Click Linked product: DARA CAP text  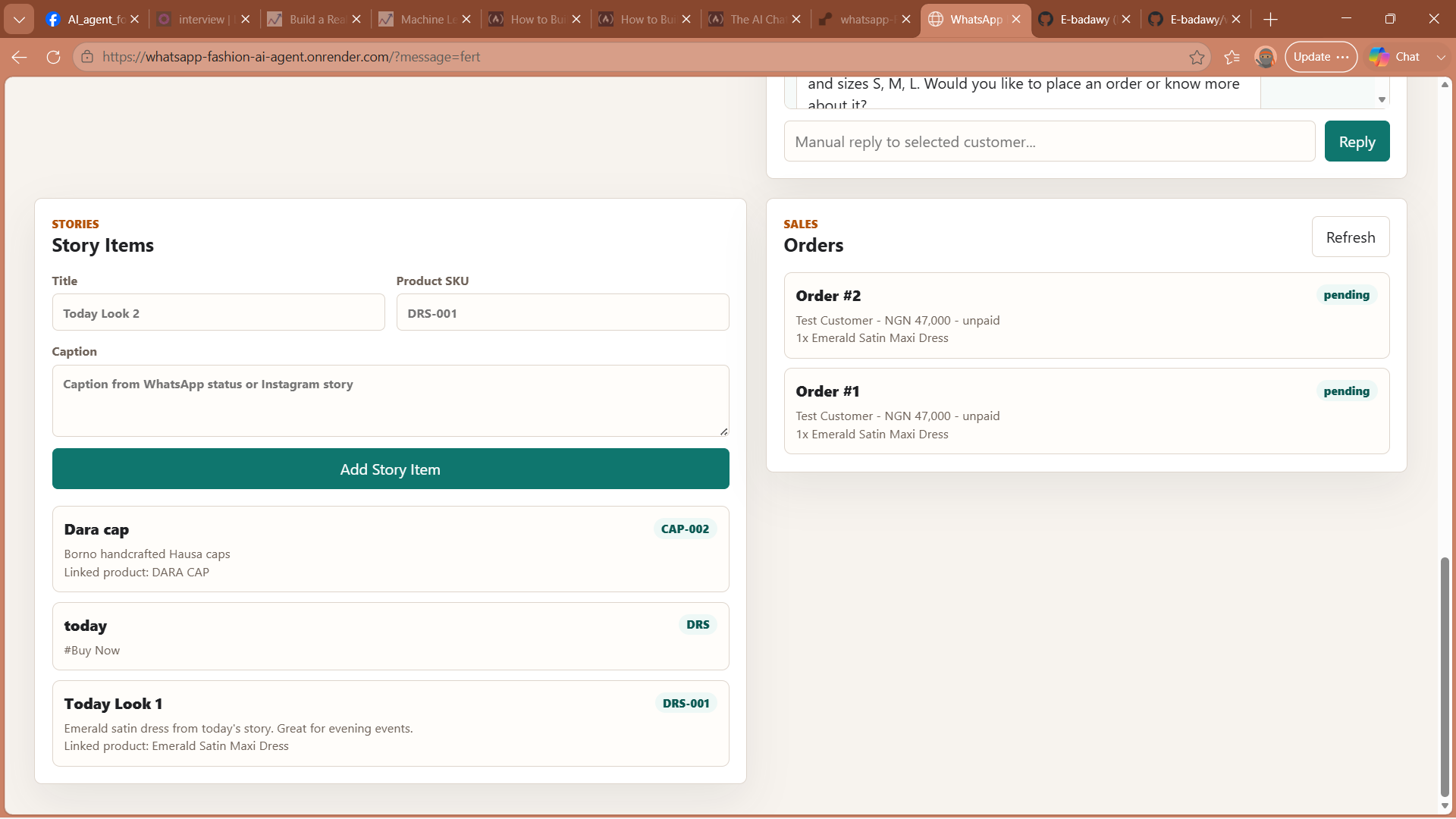(136, 573)
